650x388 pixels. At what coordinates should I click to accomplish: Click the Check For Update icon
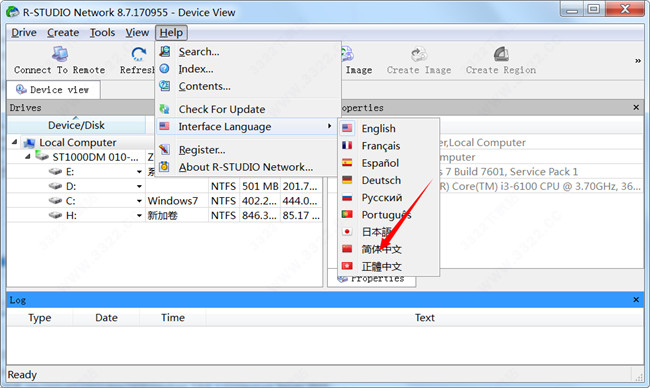(x=165, y=109)
